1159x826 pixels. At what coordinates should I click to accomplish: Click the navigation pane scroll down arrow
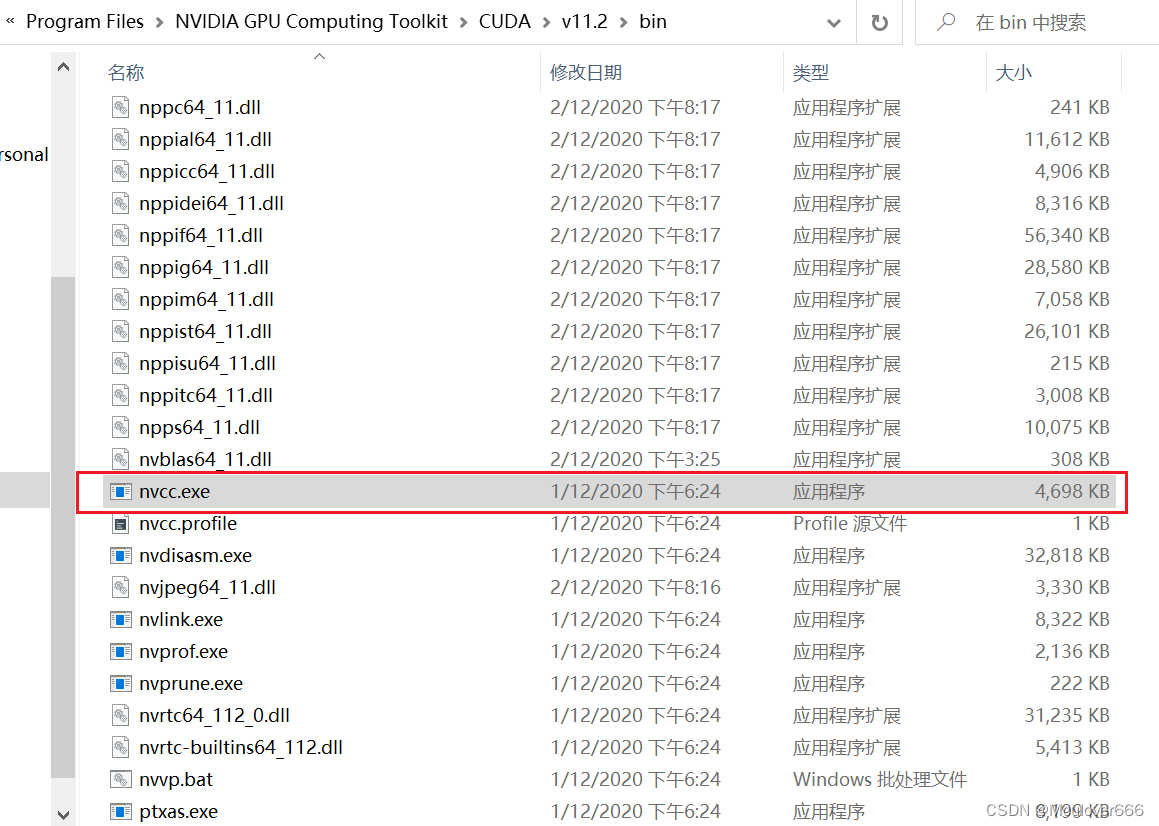(64, 814)
